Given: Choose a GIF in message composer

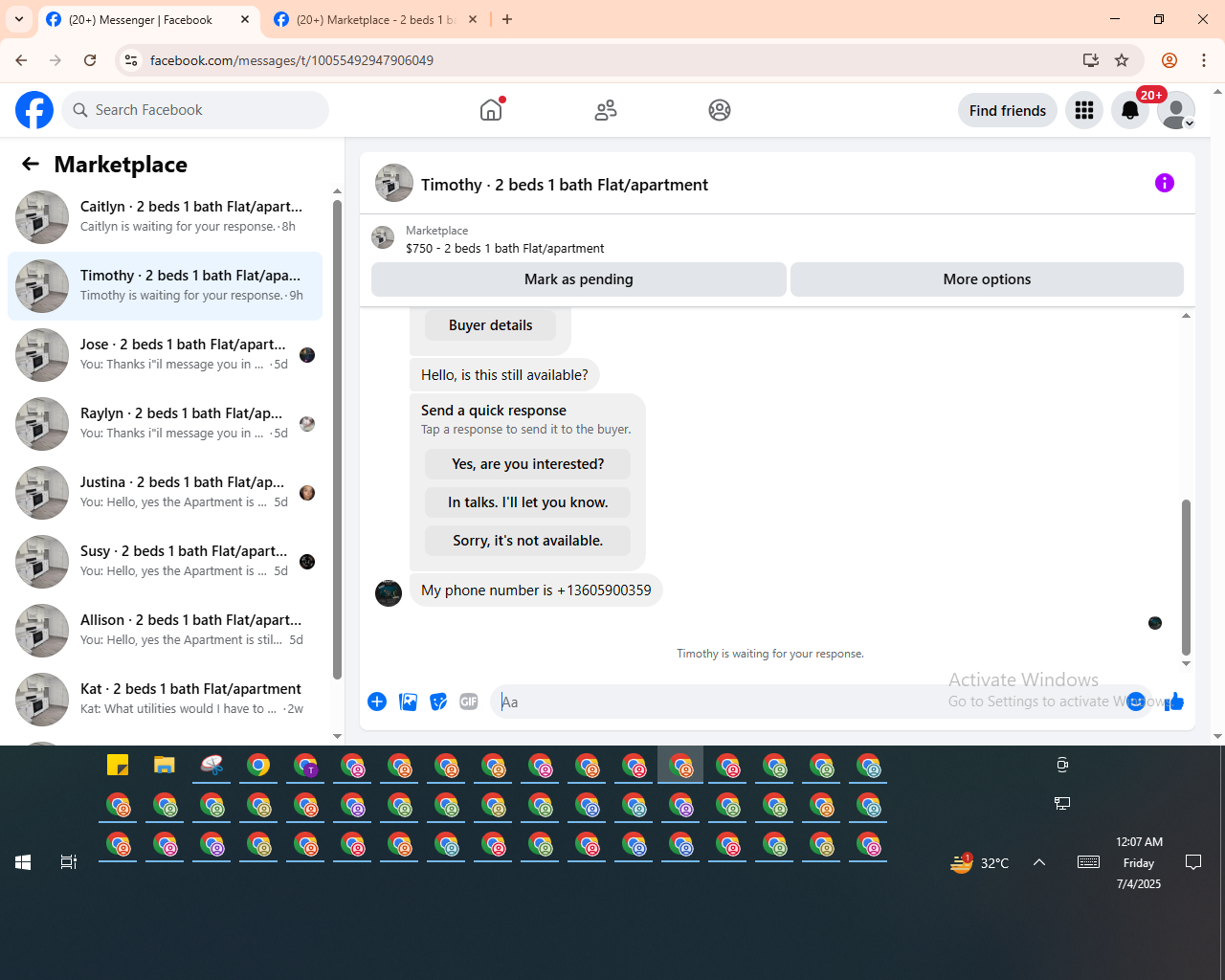Looking at the screenshot, I should (x=469, y=702).
